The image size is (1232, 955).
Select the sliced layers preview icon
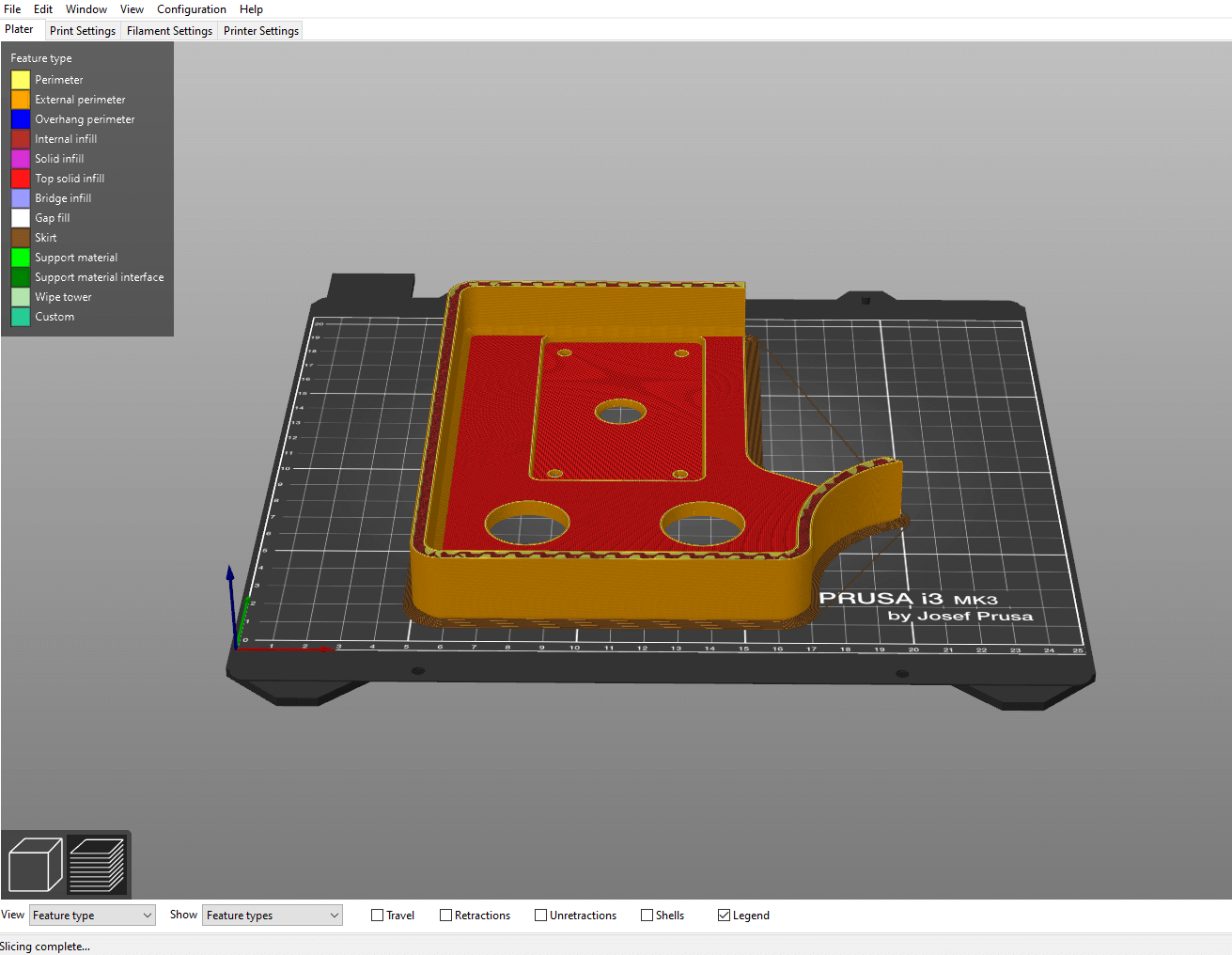[98, 864]
